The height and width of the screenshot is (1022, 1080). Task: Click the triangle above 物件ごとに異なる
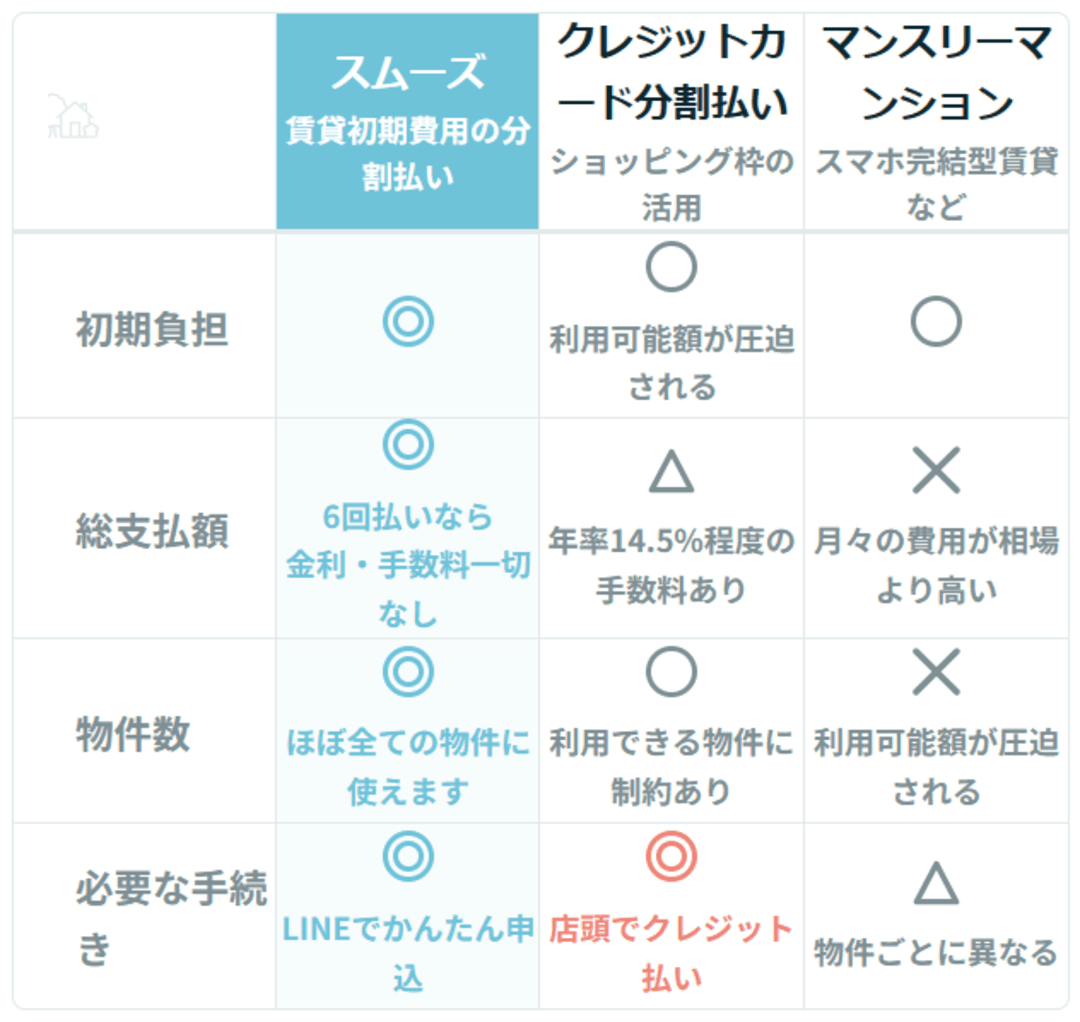coord(936,883)
